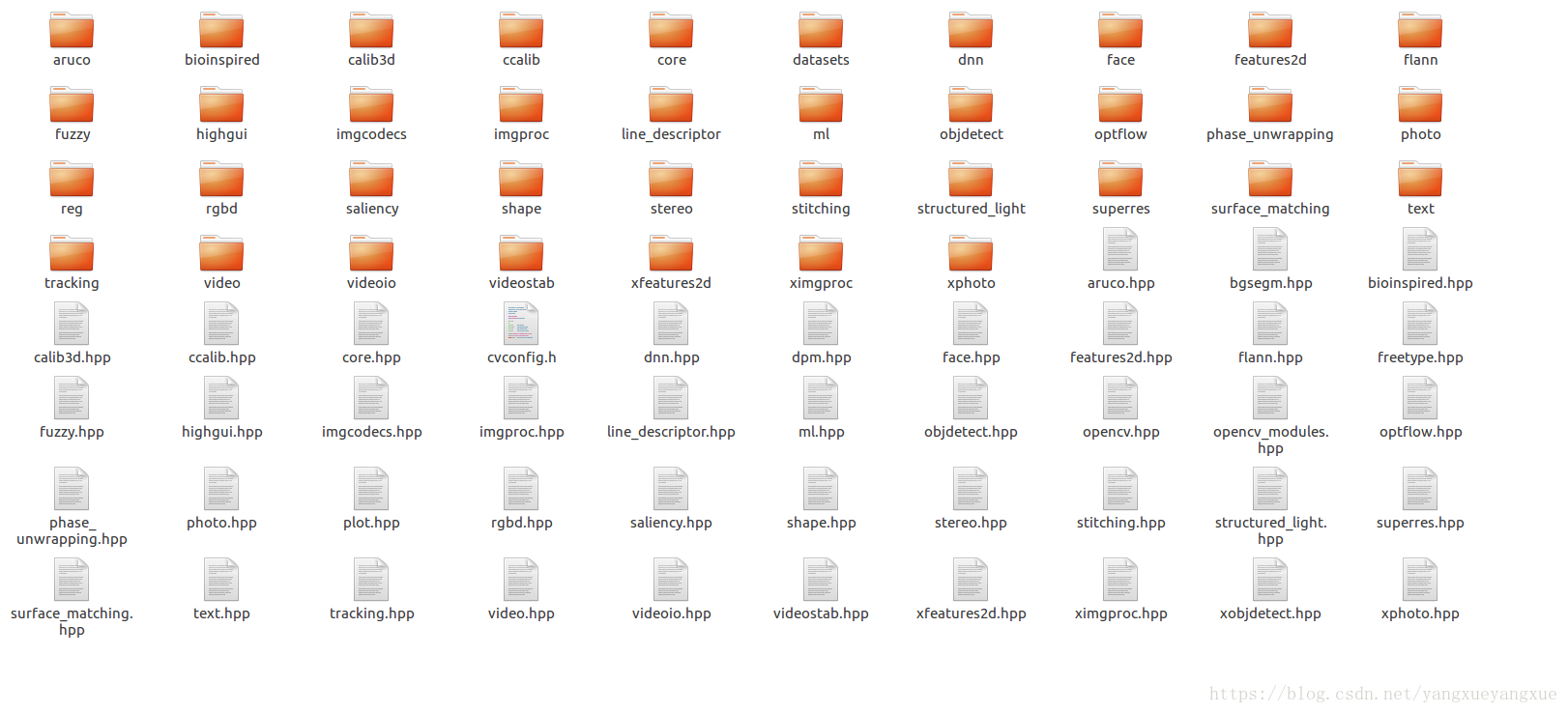
Task: Click the xfeatures2d.hpp file name
Action: pos(971,613)
